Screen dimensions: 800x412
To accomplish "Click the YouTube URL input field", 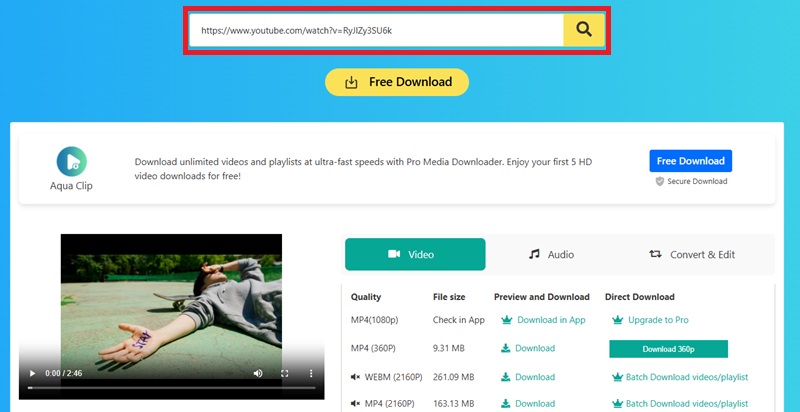I will click(x=377, y=30).
